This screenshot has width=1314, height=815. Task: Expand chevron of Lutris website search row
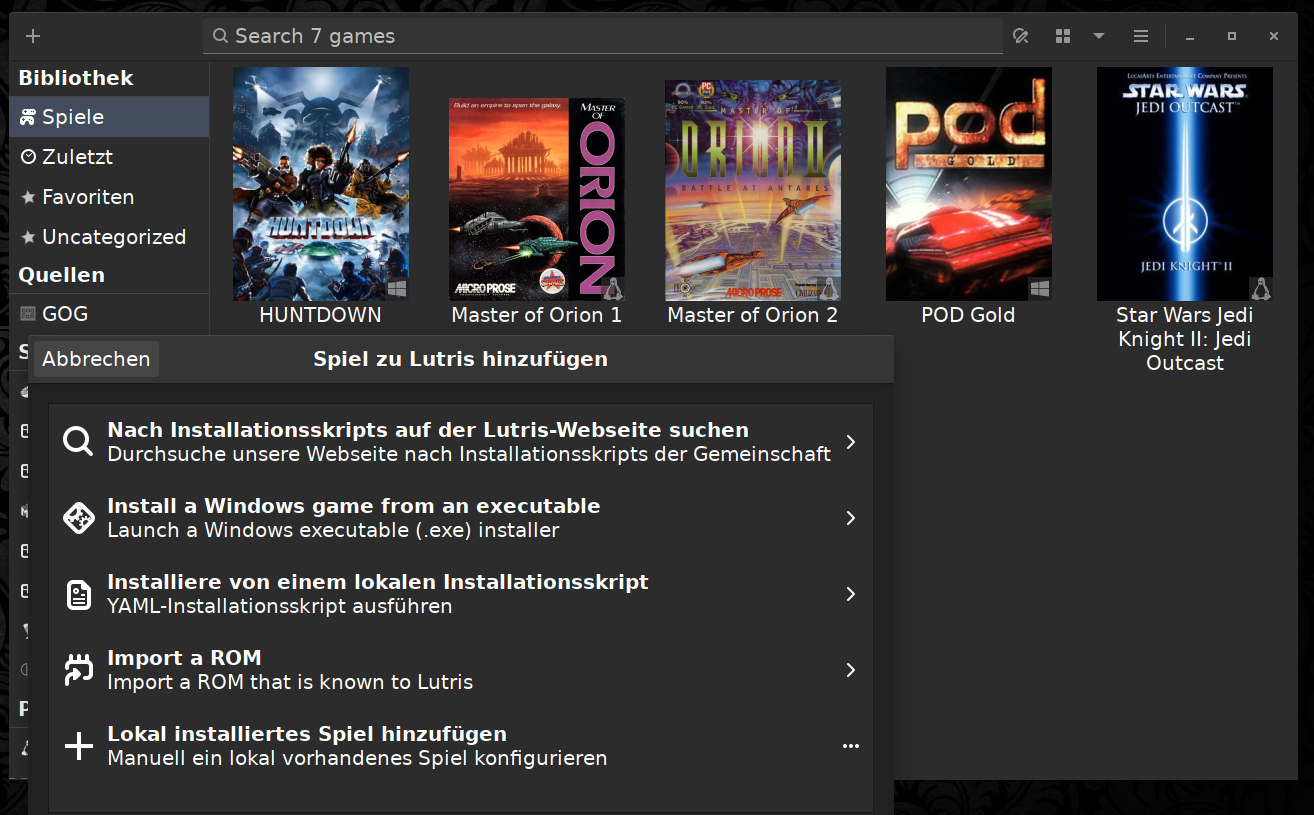850,442
